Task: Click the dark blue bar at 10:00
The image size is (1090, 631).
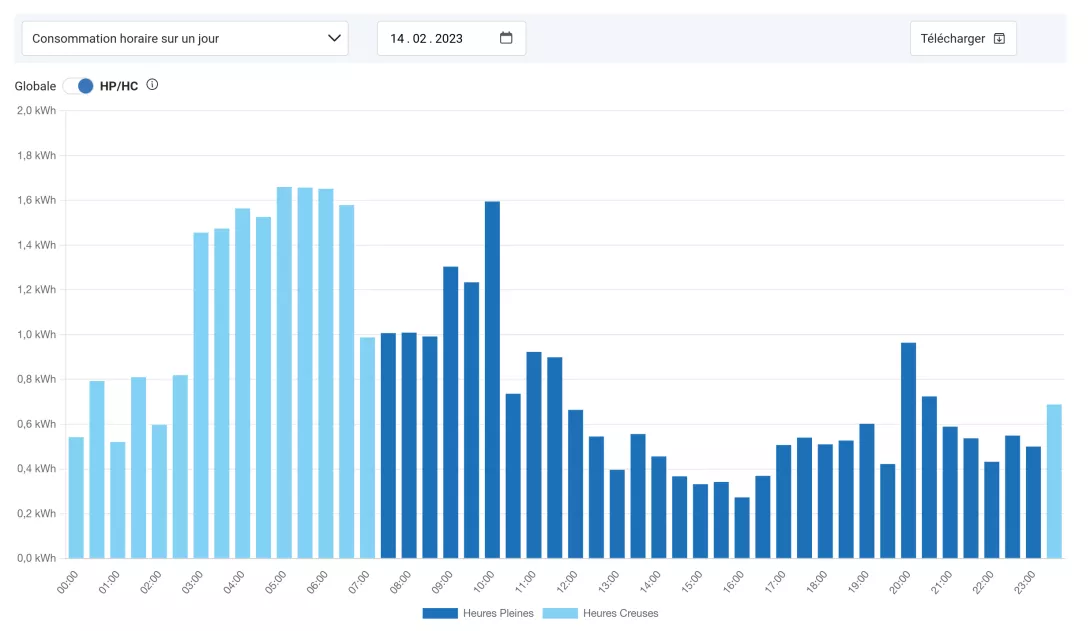Action: pyautogui.click(x=492, y=380)
